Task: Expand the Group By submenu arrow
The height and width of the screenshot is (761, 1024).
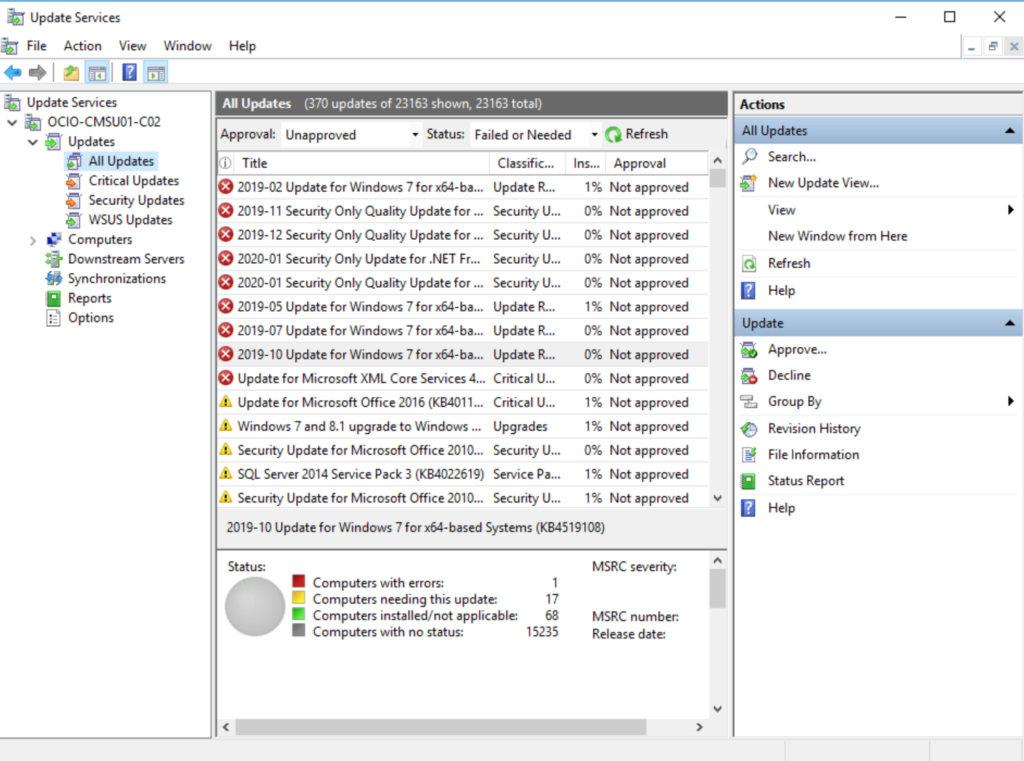Action: pos(1010,401)
